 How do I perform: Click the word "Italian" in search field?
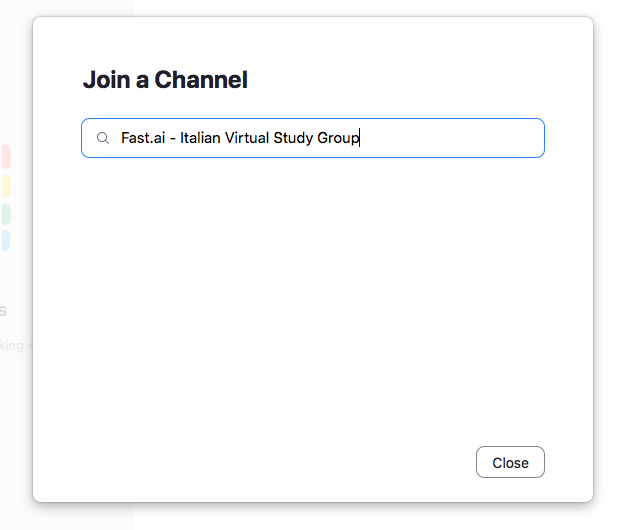click(203, 138)
